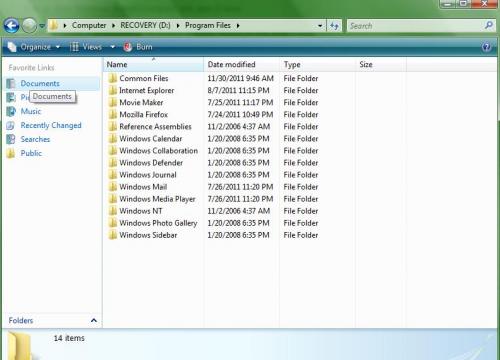Sort by Size column header
The image size is (500, 360).
381,65
